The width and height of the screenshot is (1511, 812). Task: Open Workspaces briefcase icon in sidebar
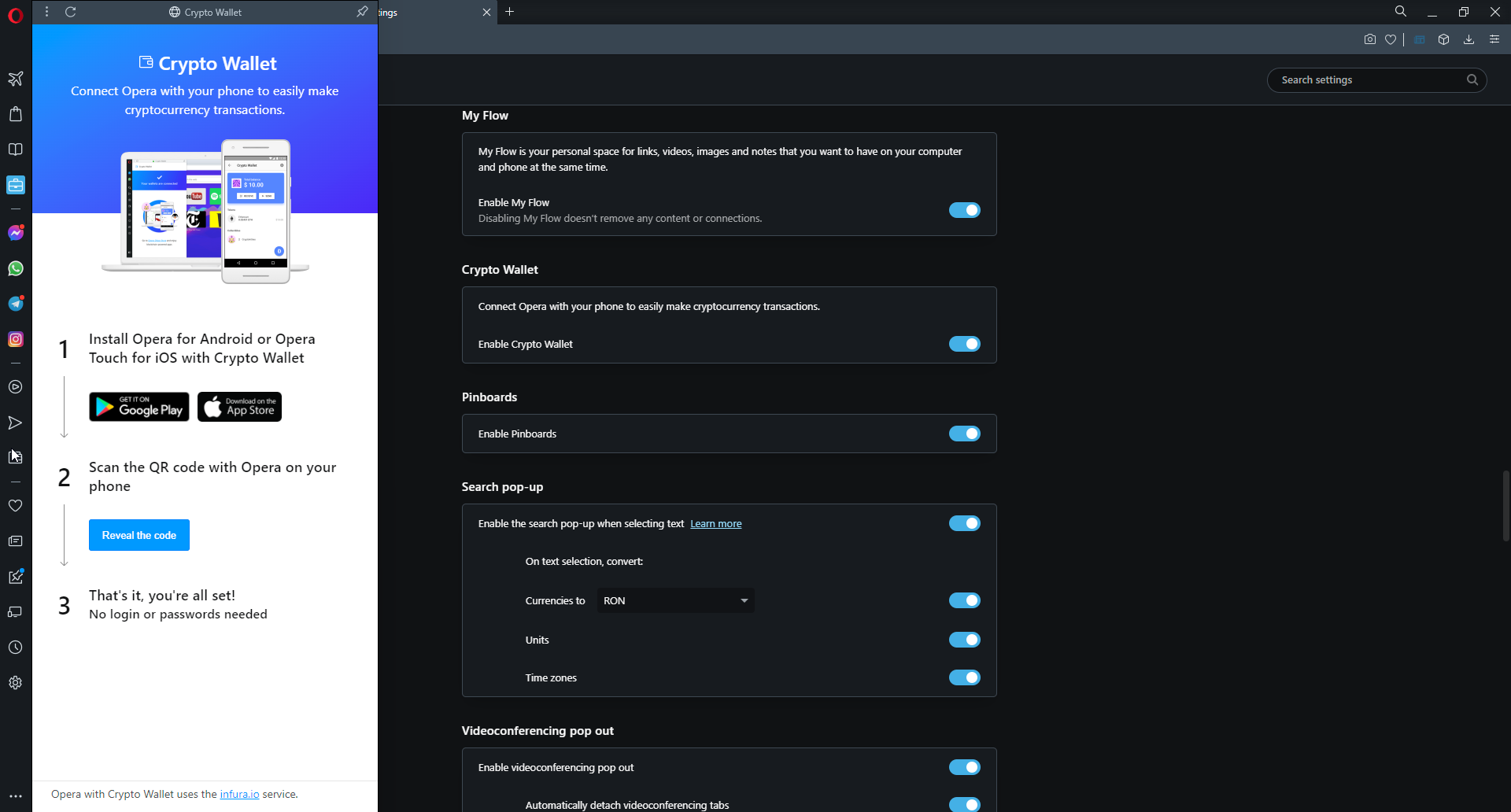coord(16,185)
